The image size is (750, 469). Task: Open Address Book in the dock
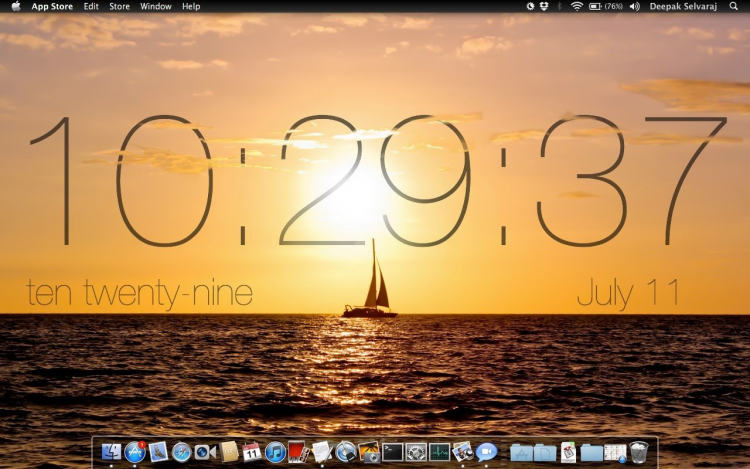[x=229, y=451]
